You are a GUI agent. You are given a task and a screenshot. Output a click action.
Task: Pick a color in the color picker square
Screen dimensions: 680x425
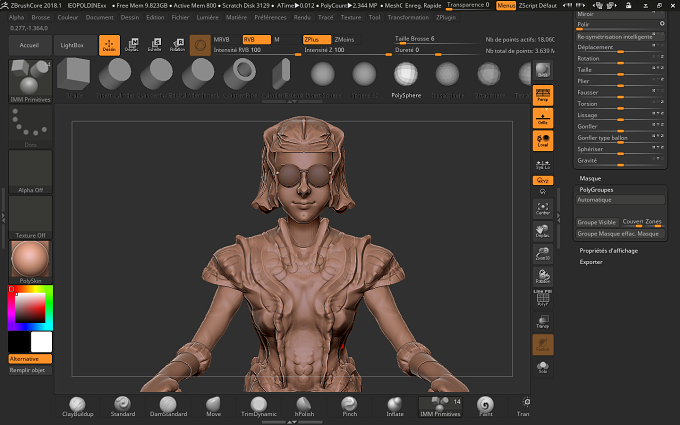(x=30, y=308)
